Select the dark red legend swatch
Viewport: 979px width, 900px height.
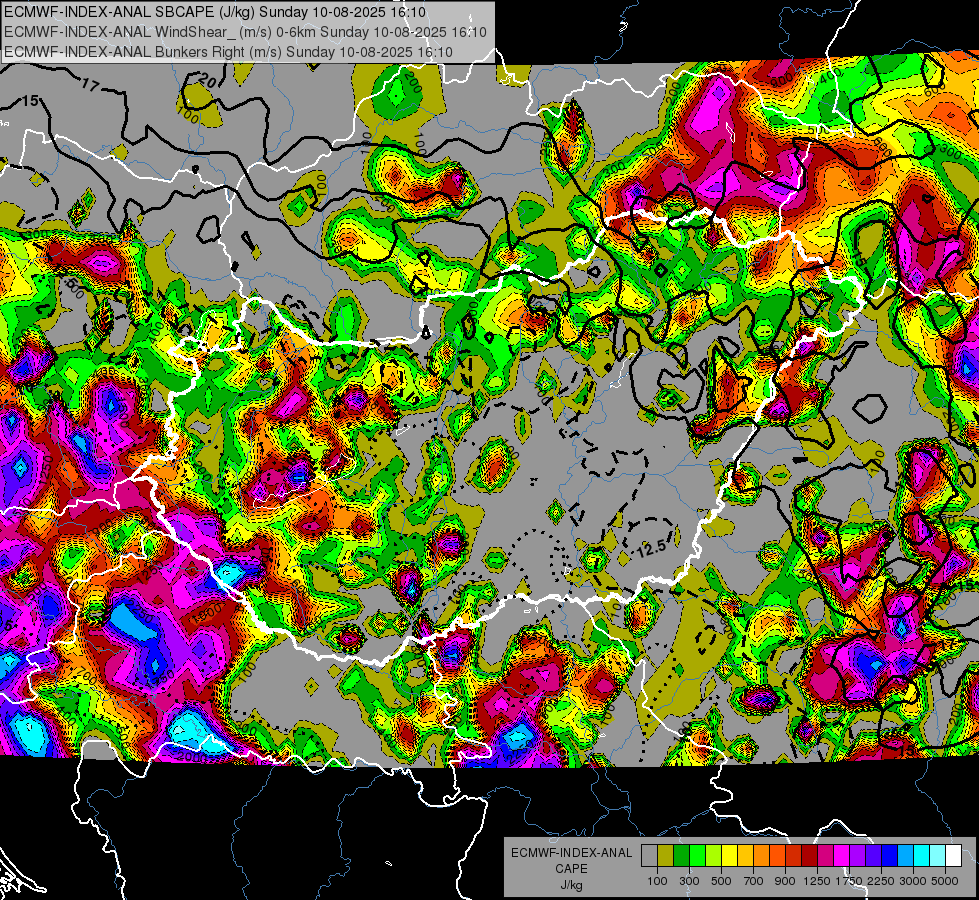[x=809, y=855]
